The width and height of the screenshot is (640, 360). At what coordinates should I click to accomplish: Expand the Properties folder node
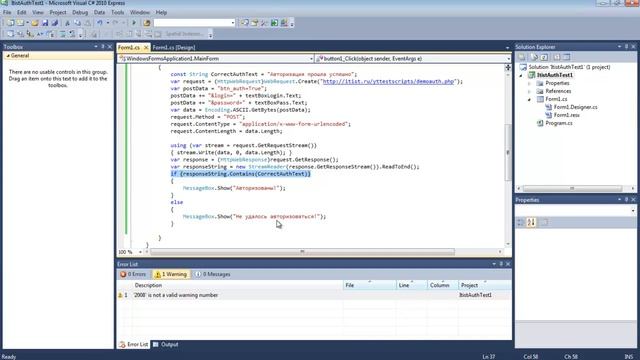point(530,83)
